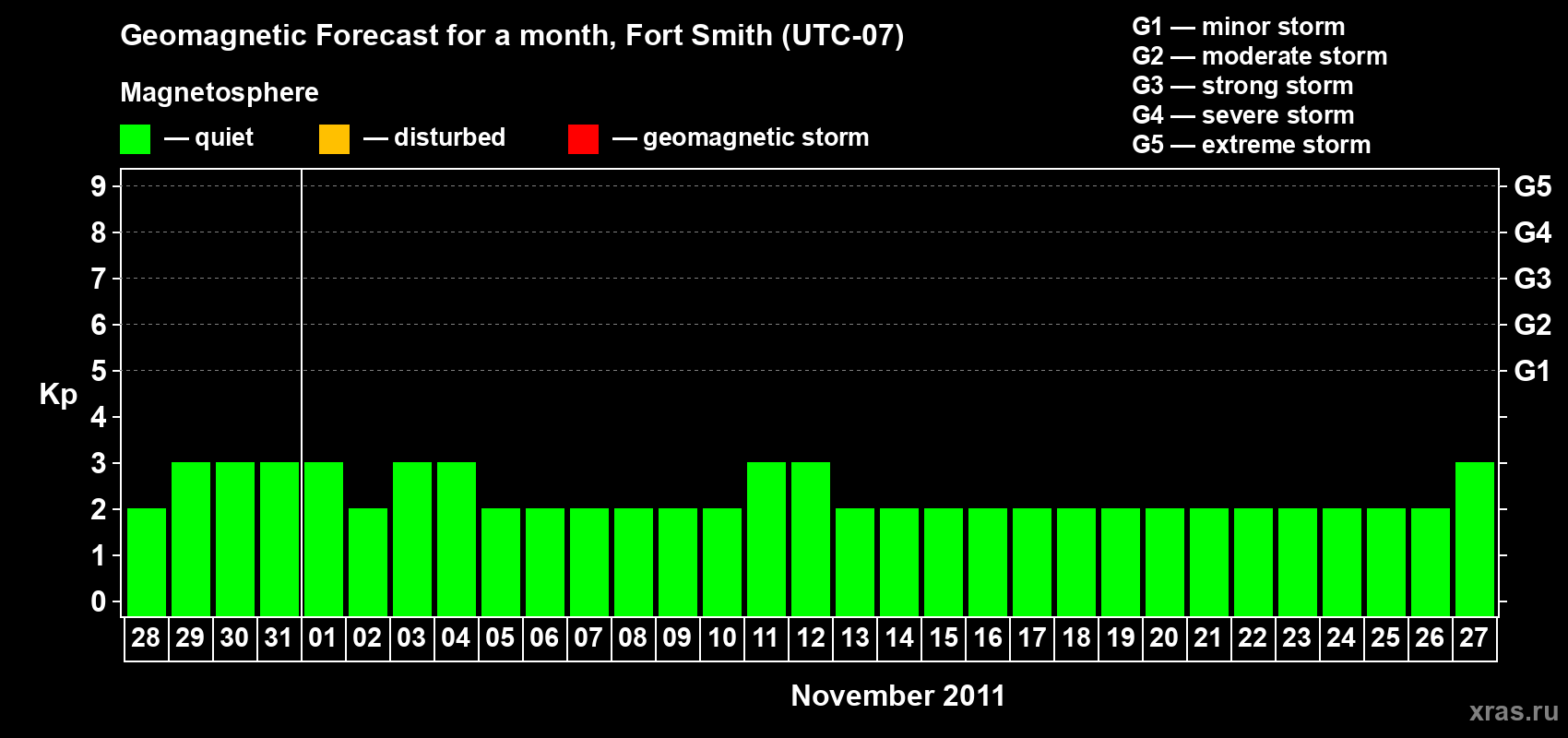Click the geomagnetic storm legend label
This screenshot has height=738, width=1568.
(x=756, y=137)
